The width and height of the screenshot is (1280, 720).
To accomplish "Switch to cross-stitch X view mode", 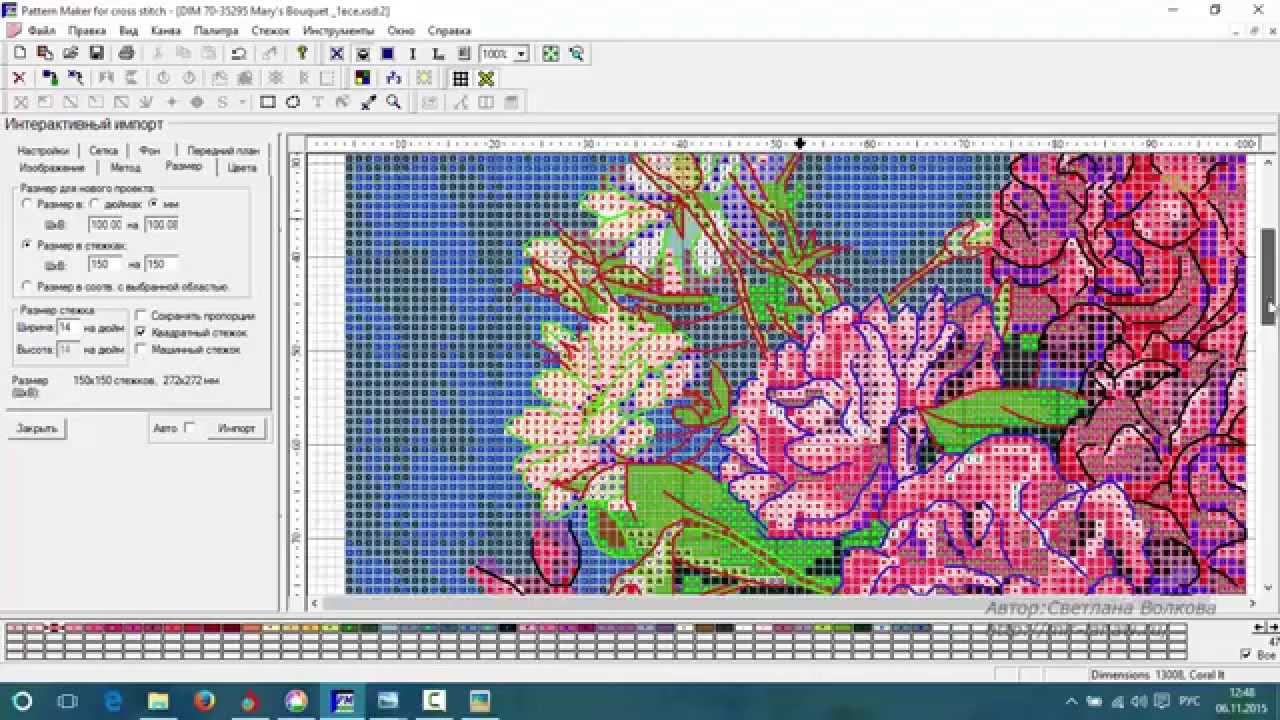I will [337, 53].
